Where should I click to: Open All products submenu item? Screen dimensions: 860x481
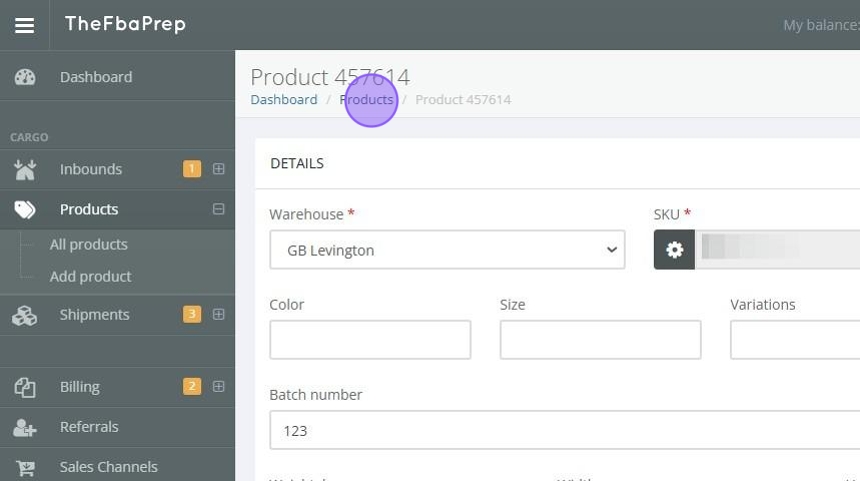point(89,244)
